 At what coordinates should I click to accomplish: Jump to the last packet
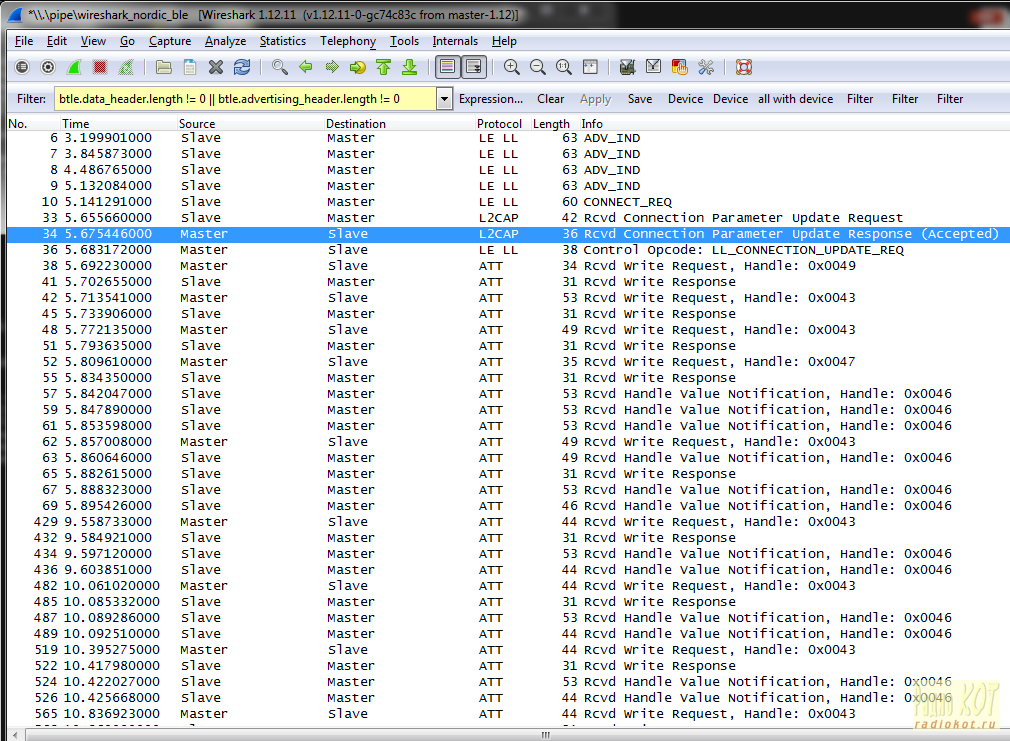[409, 67]
